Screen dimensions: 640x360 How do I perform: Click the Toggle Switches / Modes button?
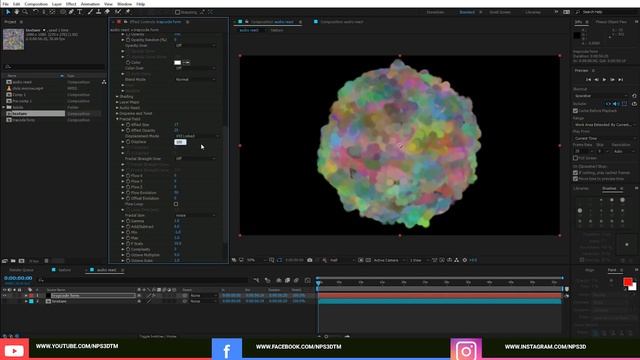158,336
